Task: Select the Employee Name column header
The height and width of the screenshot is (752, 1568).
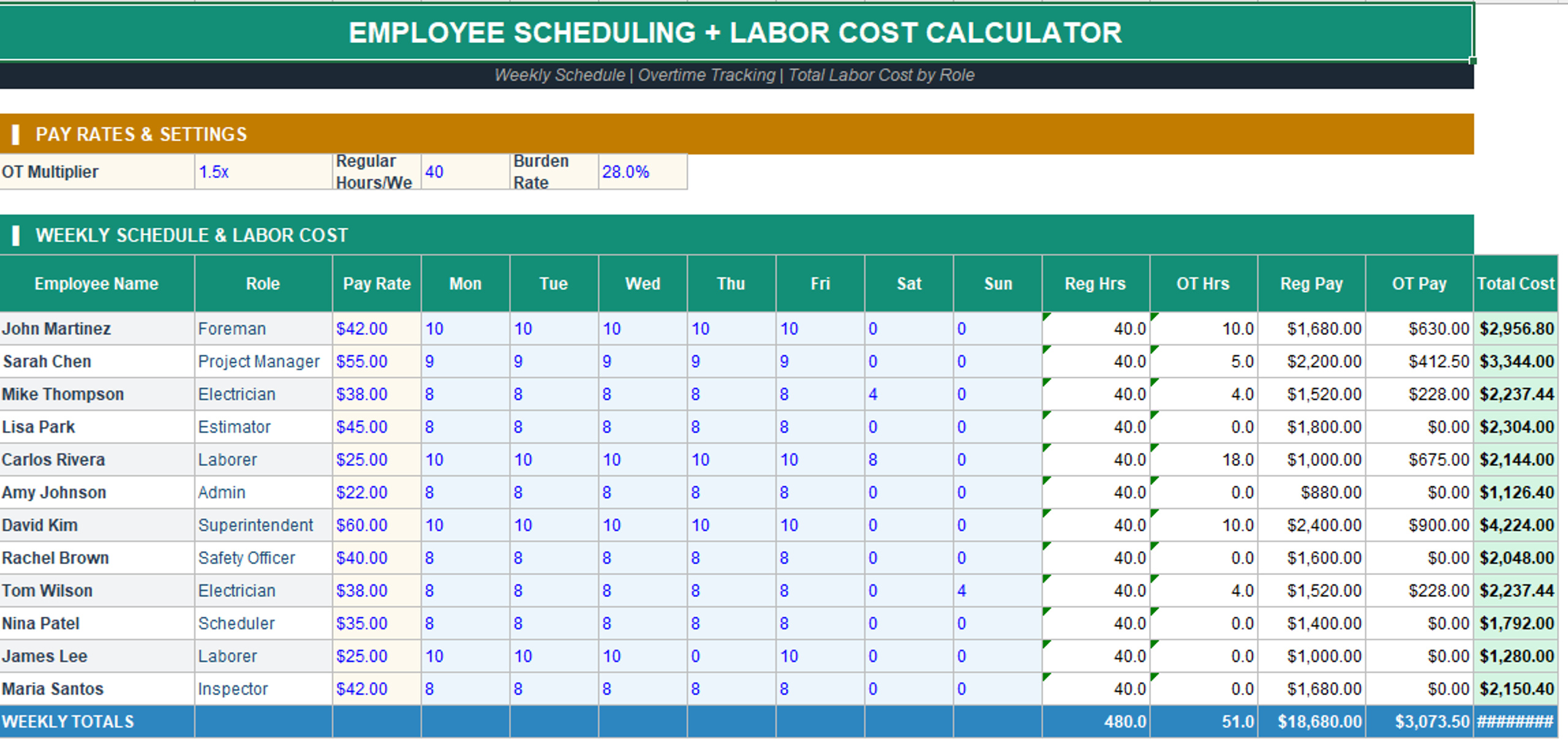Action: tap(97, 284)
